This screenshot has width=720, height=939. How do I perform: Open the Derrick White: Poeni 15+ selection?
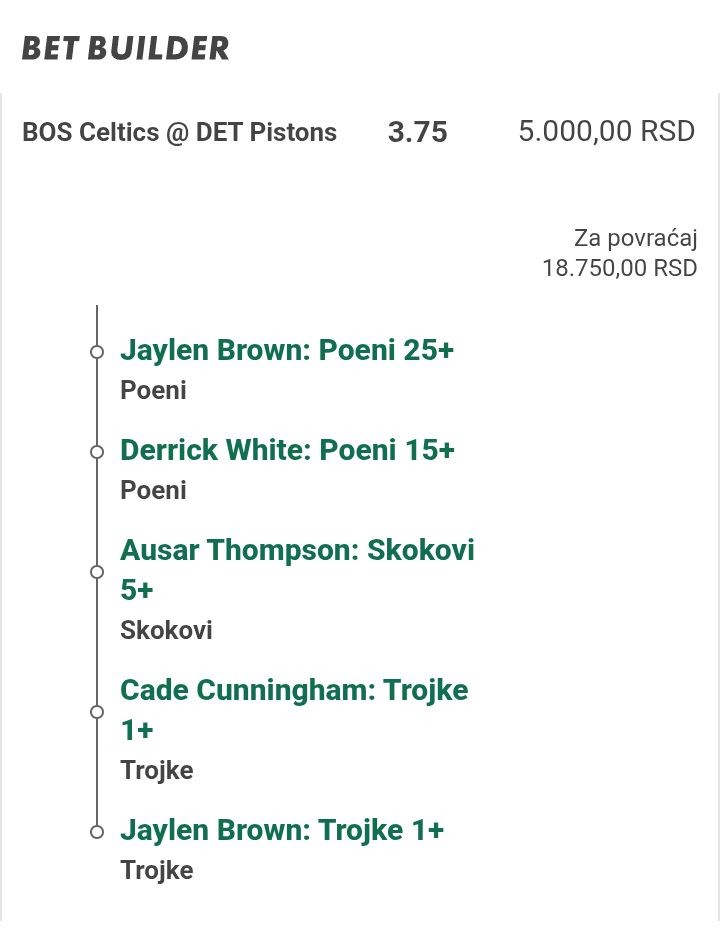pyautogui.click(x=287, y=450)
